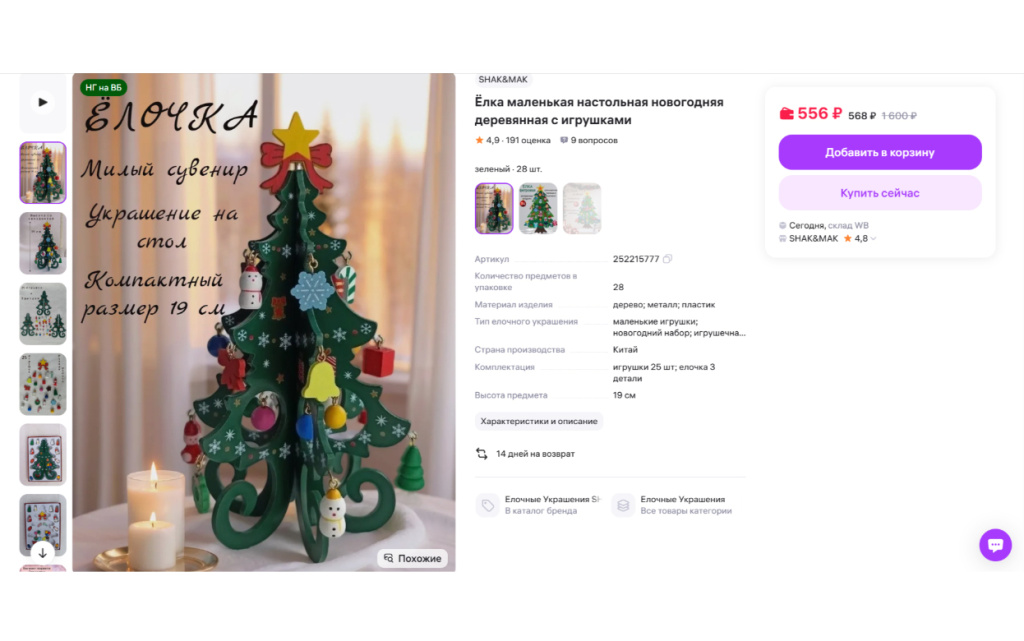Expand SHAK&MAK seller rating chevron
This screenshot has height=641, width=1024.
point(873,239)
